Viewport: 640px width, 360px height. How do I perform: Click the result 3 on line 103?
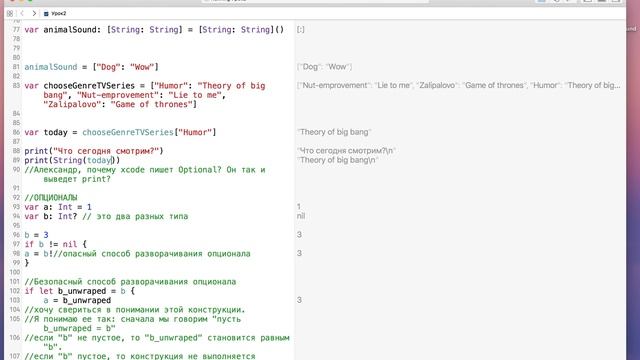click(299, 300)
